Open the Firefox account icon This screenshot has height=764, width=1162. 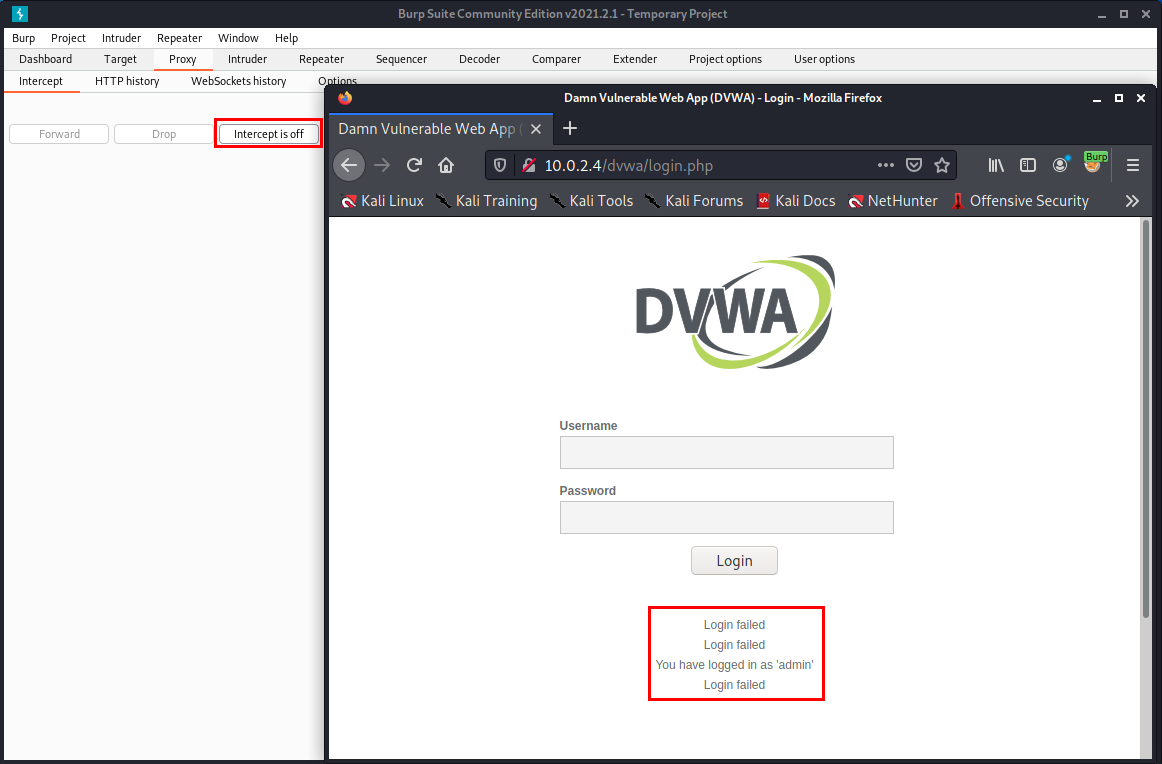coord(1060,165)
